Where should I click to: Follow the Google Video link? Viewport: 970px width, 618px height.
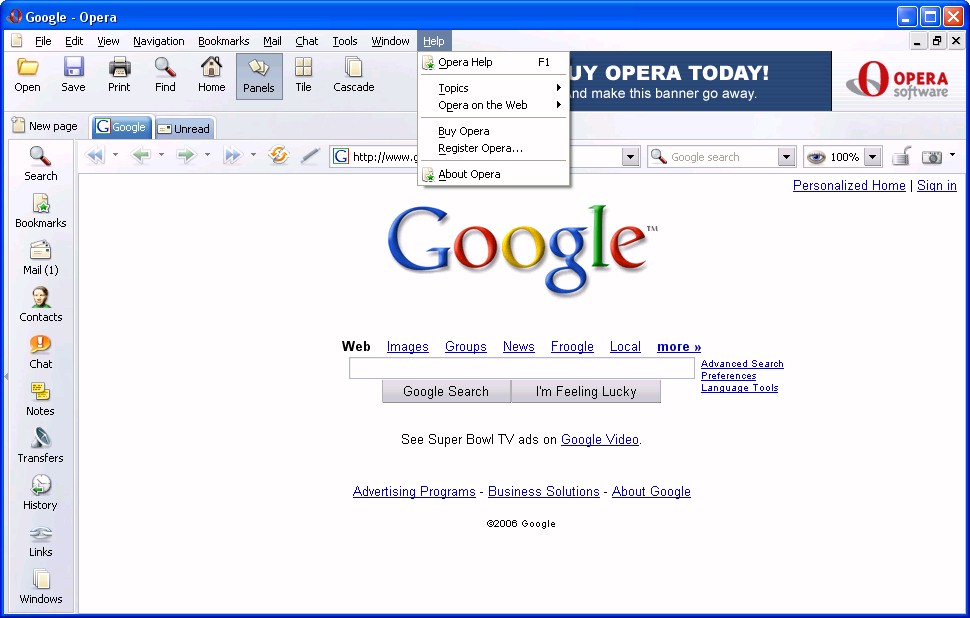point(599,439)
